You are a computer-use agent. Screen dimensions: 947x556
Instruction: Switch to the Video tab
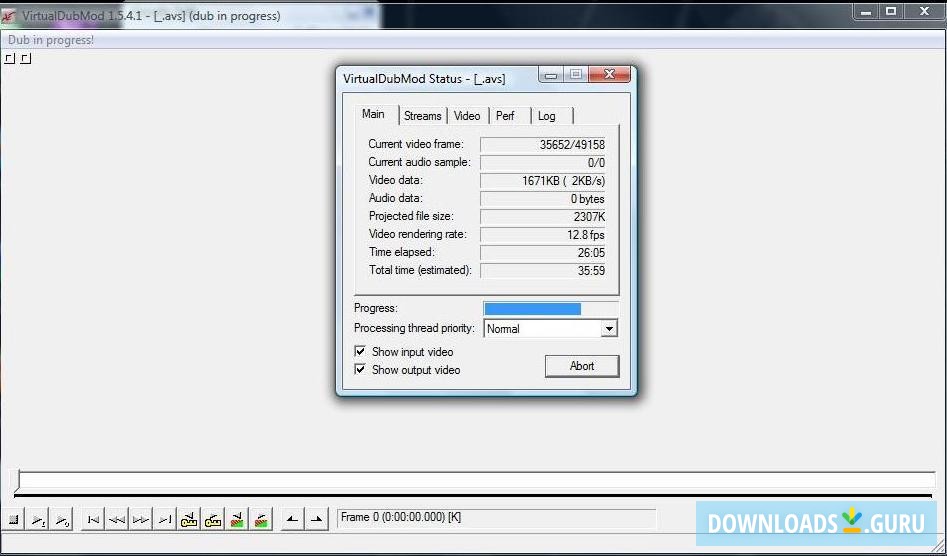467,116
